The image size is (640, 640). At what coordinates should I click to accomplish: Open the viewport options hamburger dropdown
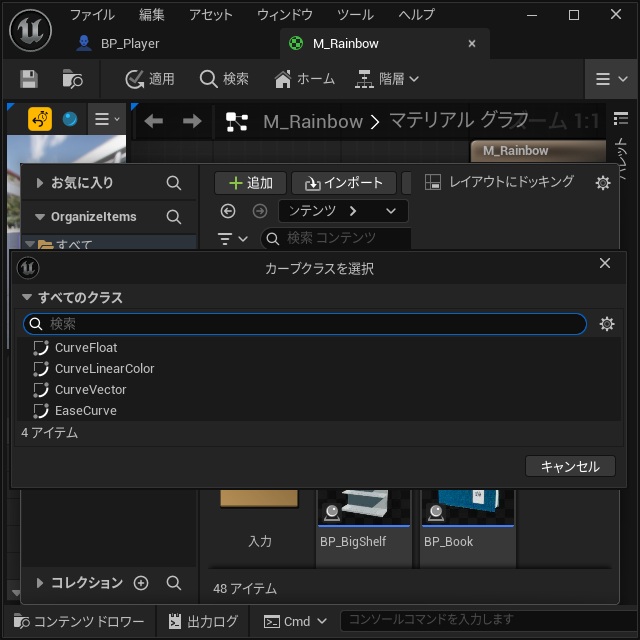click(107, 119)
